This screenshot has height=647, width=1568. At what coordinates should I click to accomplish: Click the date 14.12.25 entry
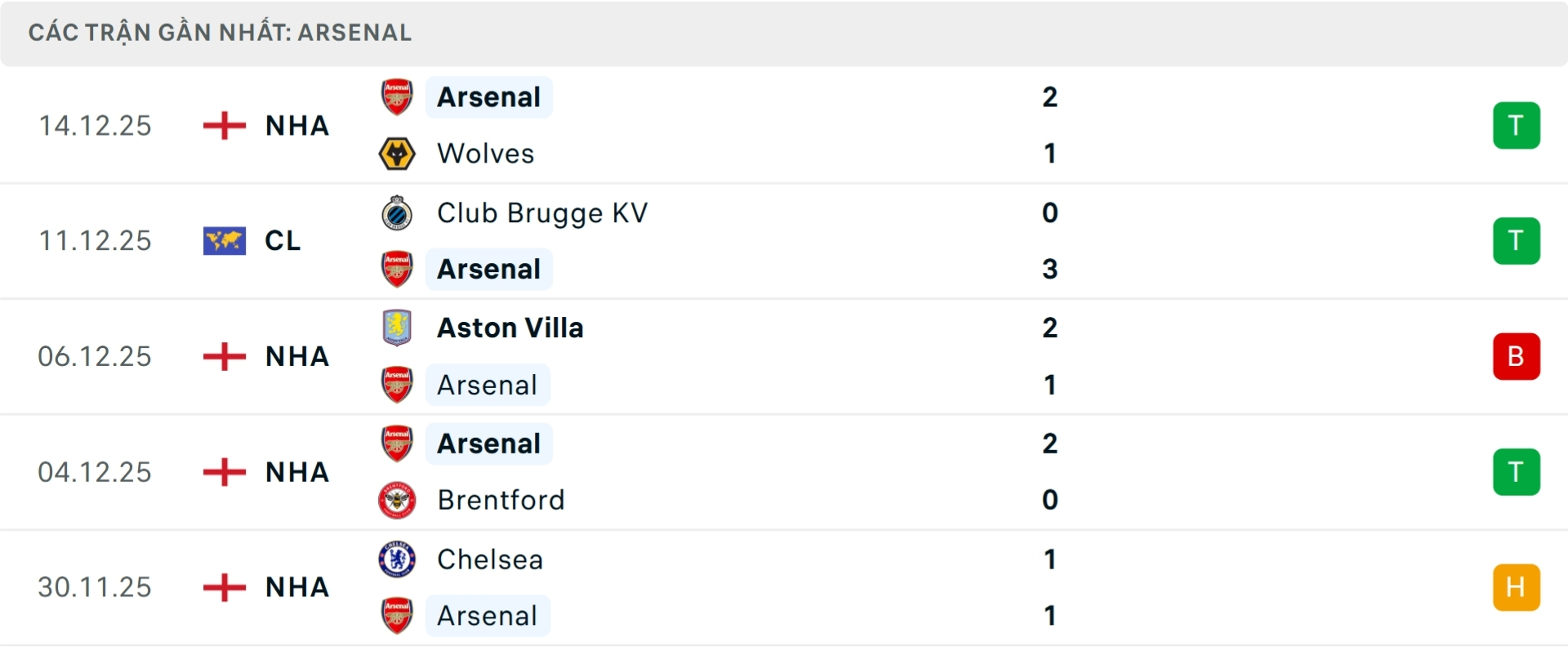[x=95, y=125]
